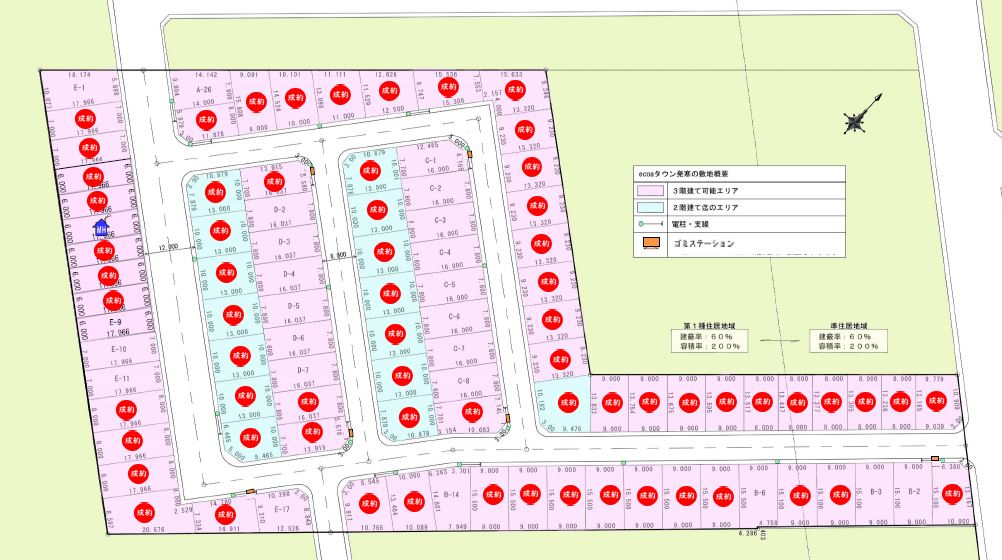The image size is (1002, 560).
Task: Select lot B-2 near the bottom right
Action: point(913,492)
